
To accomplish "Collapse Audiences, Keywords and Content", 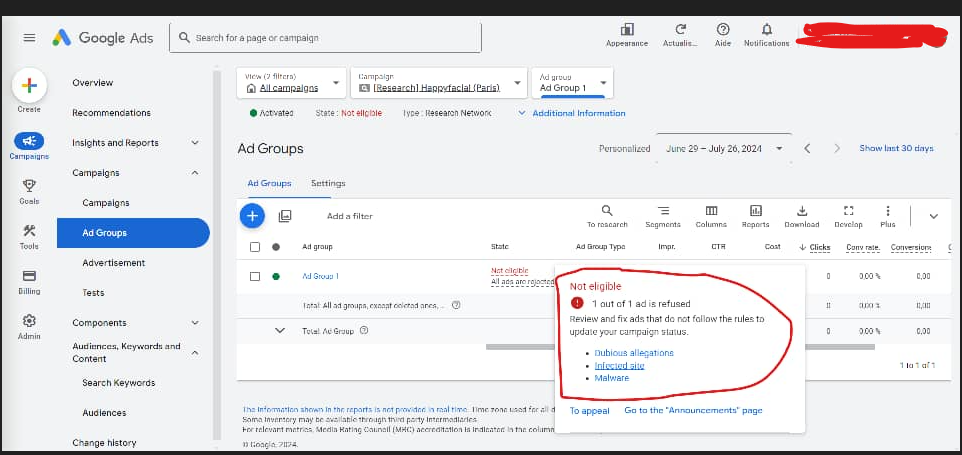I will click(x=194, y=353).
